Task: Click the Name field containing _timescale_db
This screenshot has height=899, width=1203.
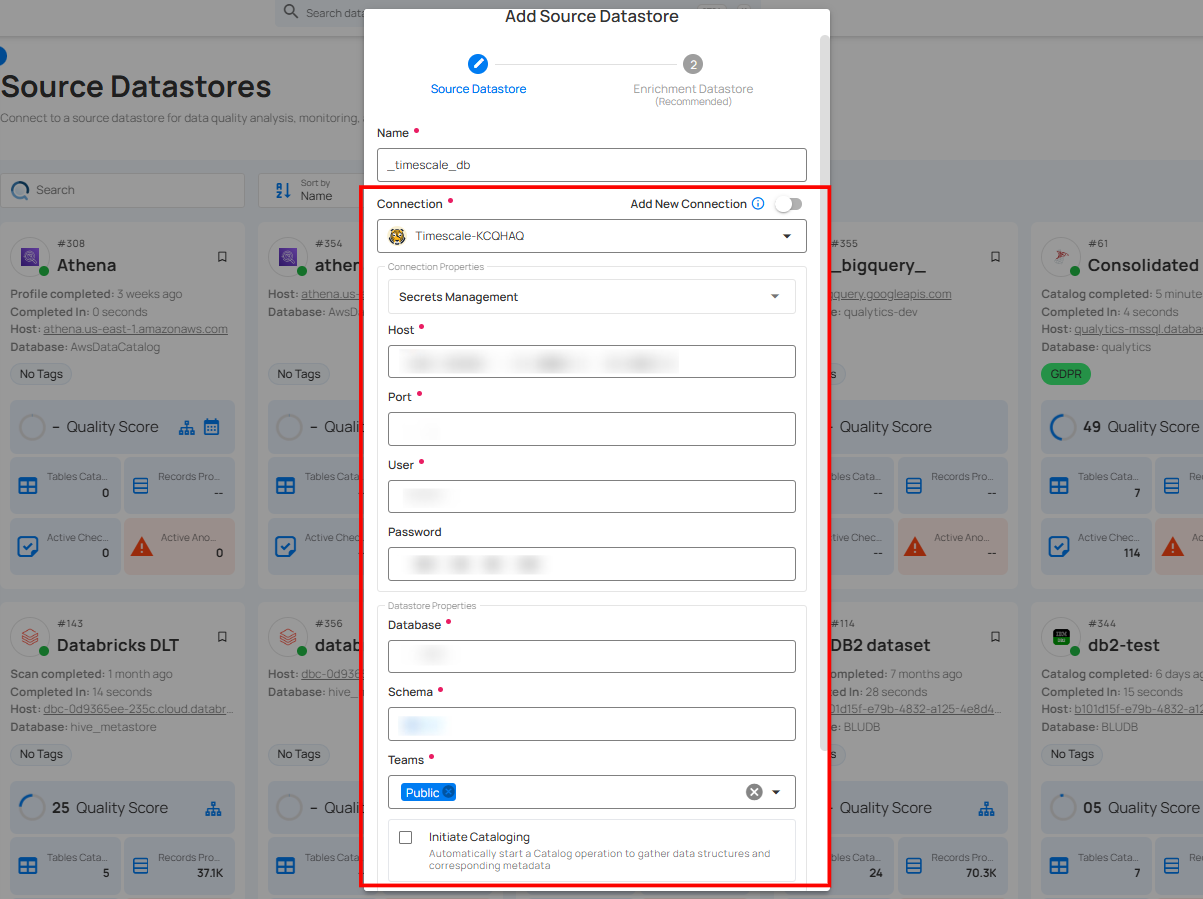Action: (x=591, y=164)
